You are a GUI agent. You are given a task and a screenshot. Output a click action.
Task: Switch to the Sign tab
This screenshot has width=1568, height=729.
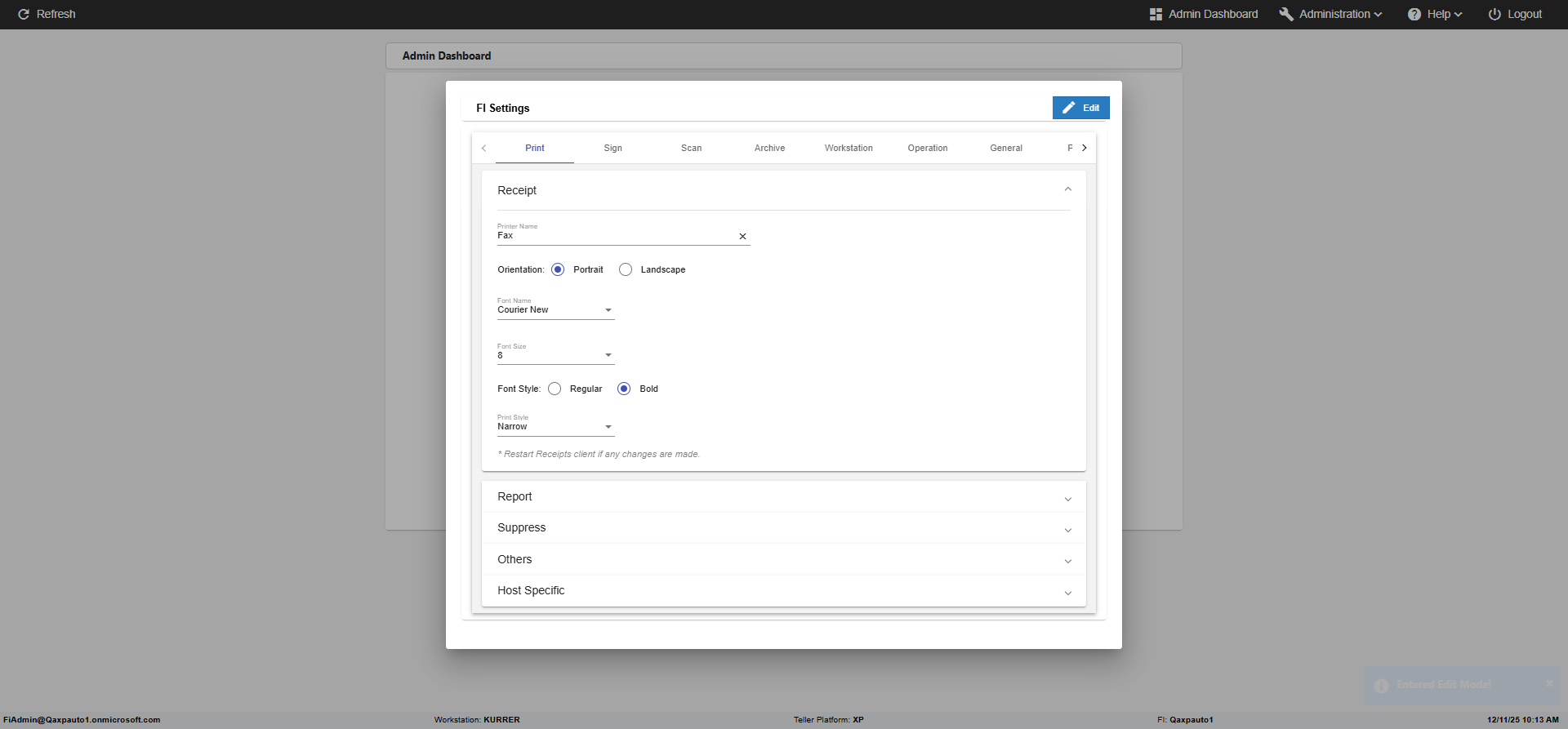[613, 148]
